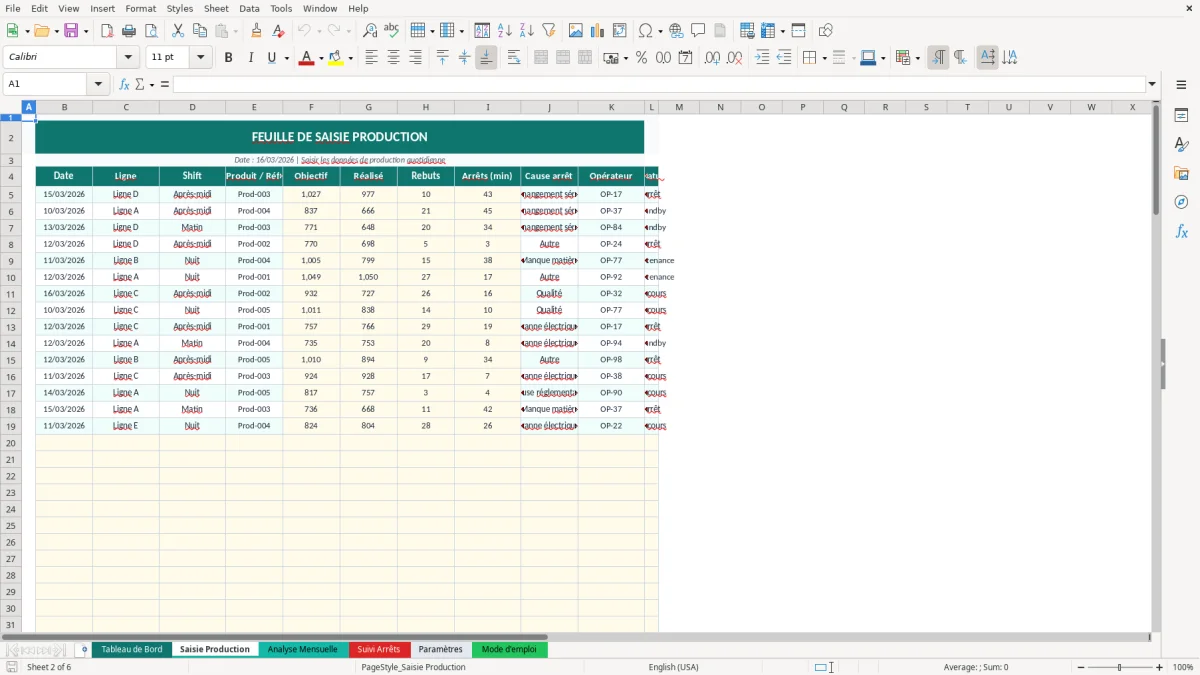Switch to Tableau de Bord sheet tab
Viewport: 1200px width, 675px height.
[132, 649]
